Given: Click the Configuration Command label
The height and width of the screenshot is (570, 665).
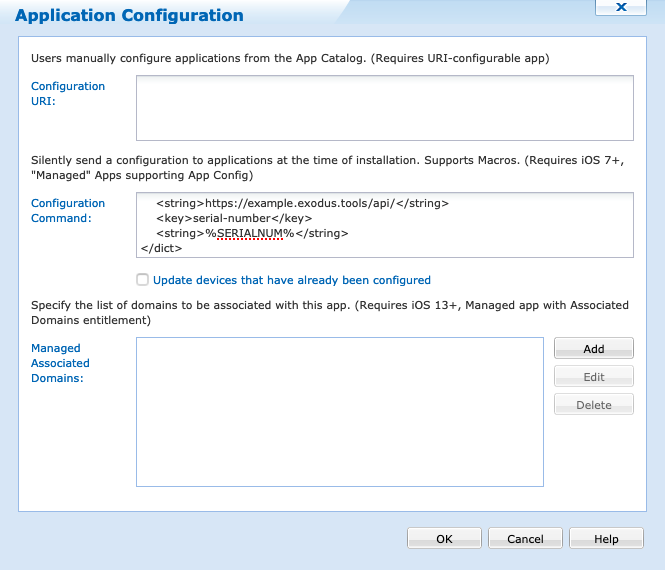Looking at the screenshot, I should pyautogui.click(x=68, y=210).
